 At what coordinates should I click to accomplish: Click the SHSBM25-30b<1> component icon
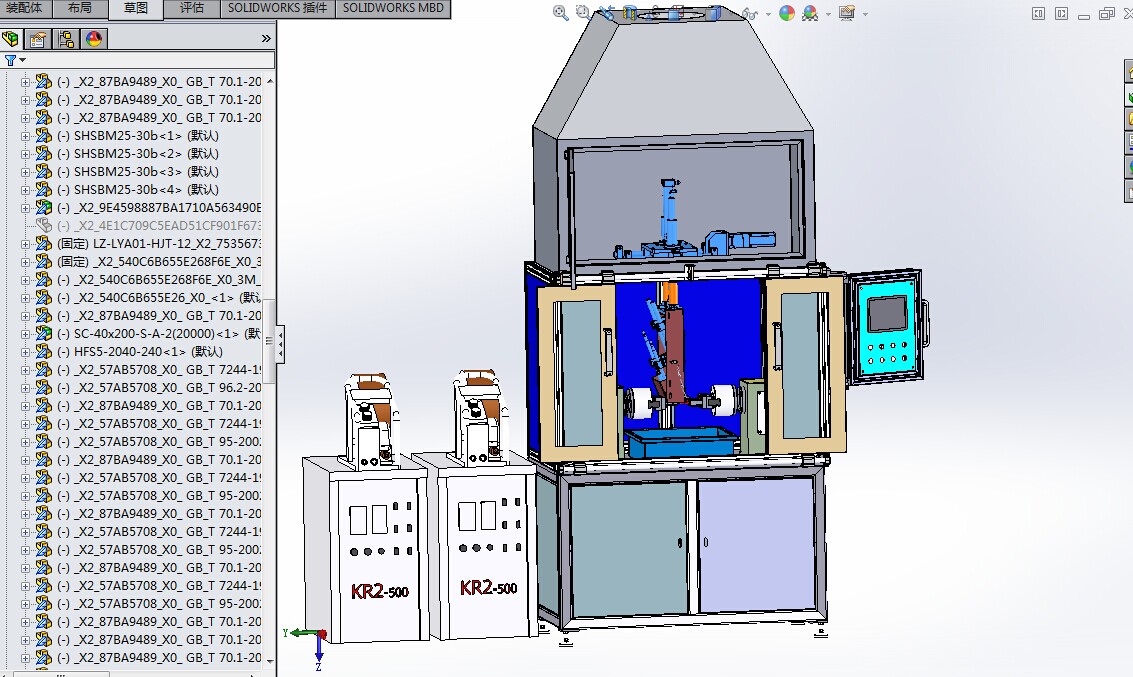click(43, 136)
